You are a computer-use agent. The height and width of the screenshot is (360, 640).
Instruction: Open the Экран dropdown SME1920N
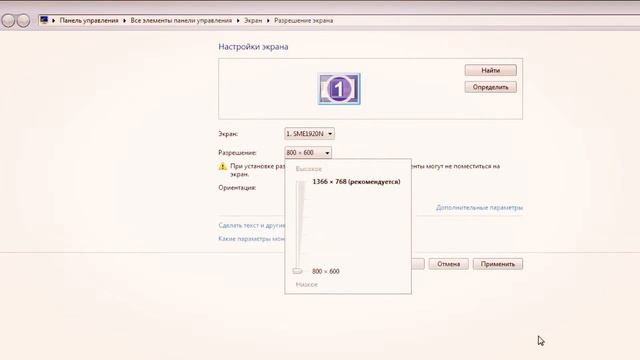[309, 133]
